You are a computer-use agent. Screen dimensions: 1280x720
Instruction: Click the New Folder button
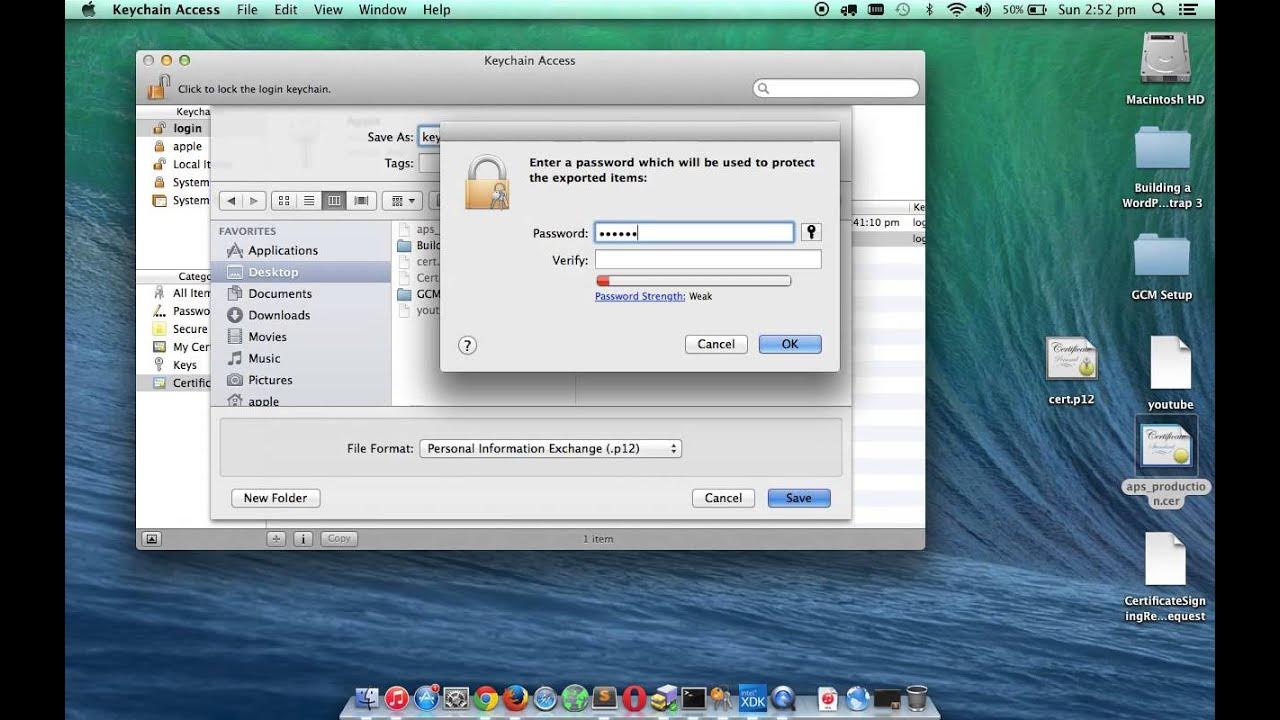275,498
